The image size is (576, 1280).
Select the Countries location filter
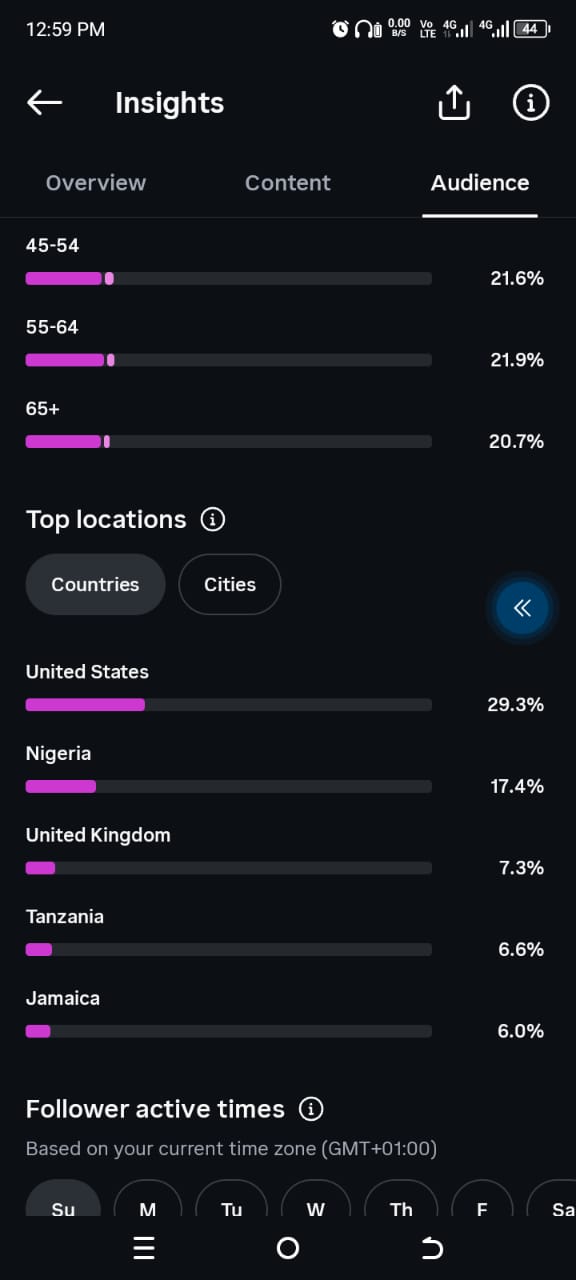95,585
